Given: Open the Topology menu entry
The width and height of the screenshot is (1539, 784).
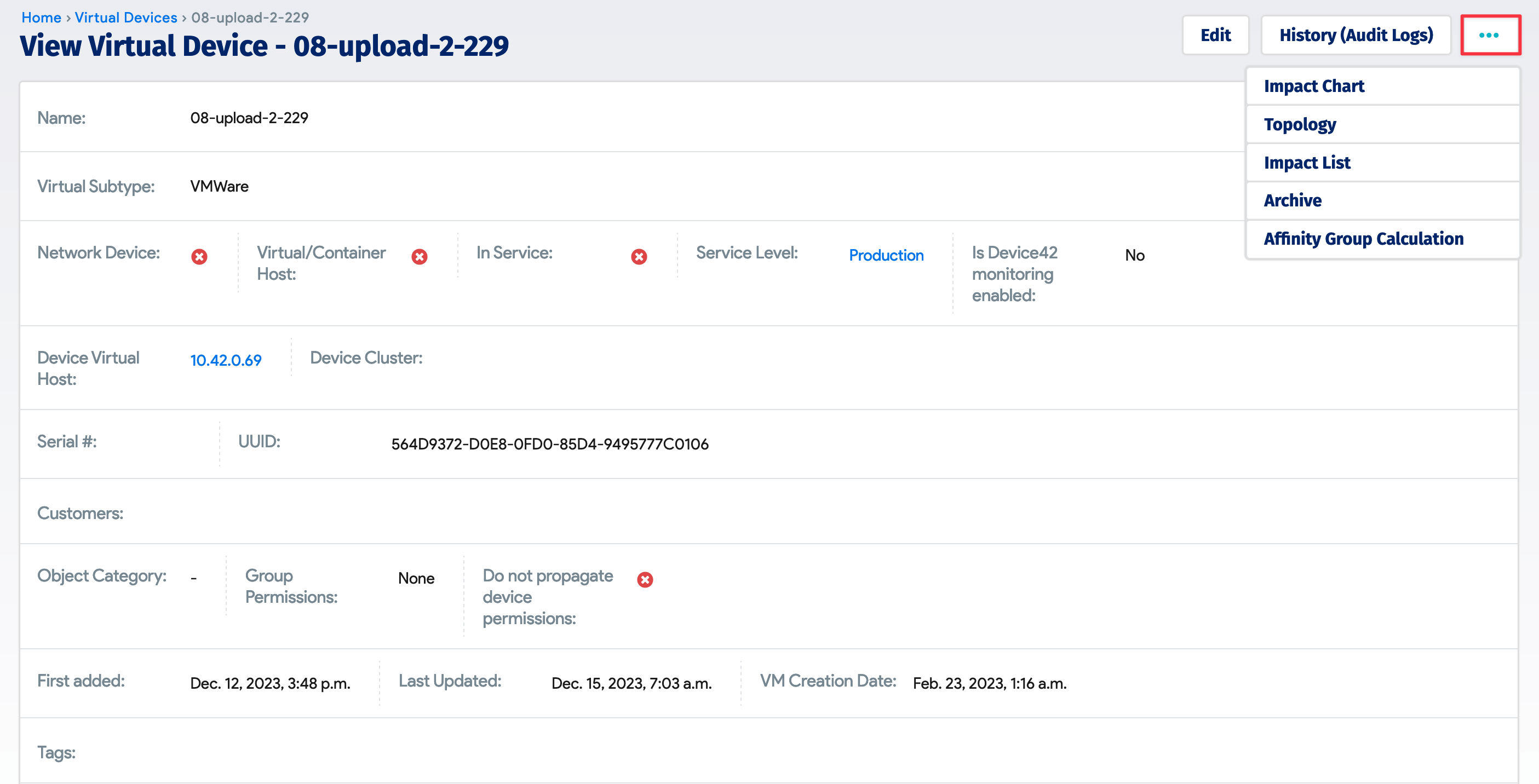Looking at the screenshot, I should tap(1300, 124).
